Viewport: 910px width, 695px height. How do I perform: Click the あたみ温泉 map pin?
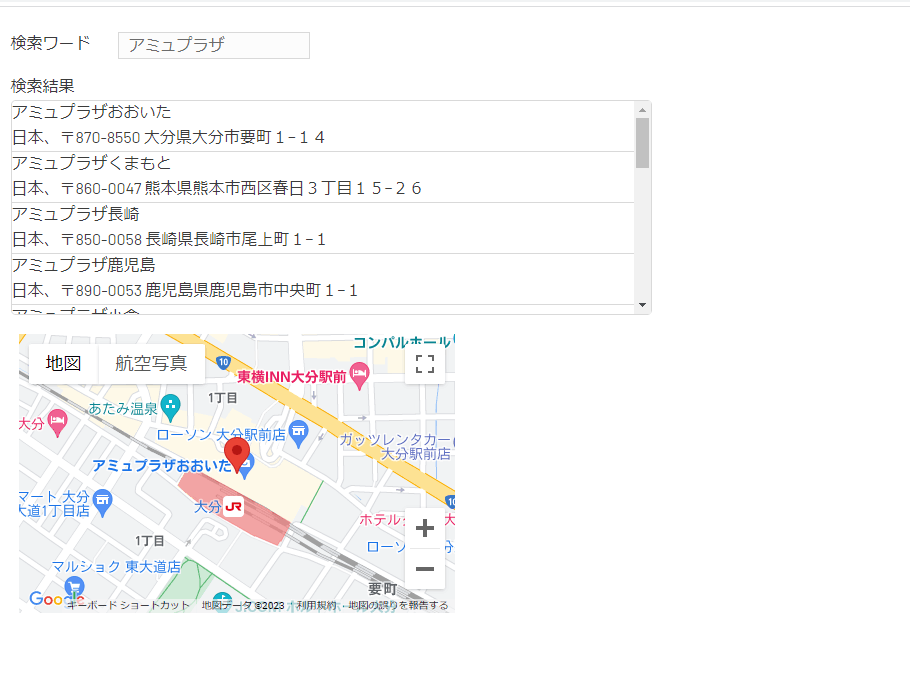click(x=171, y=408)
